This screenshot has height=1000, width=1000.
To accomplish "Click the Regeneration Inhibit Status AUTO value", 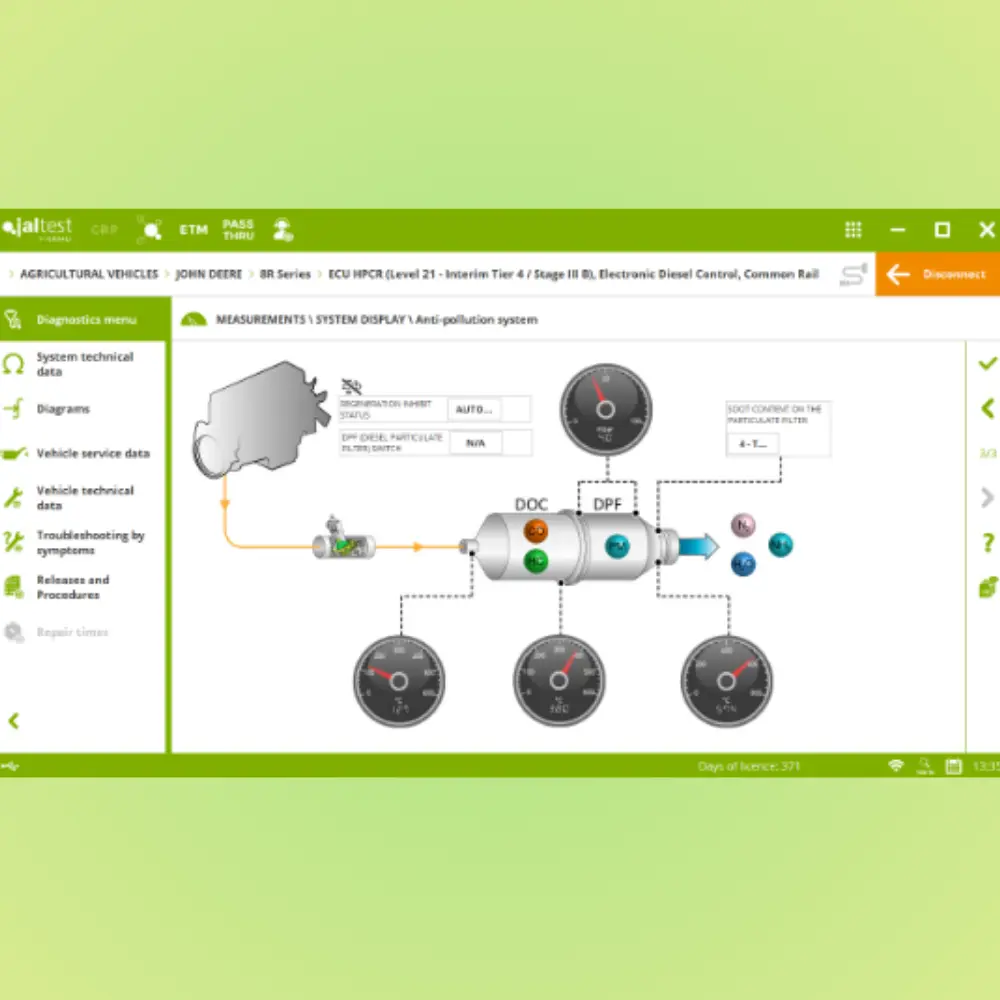I will tap(474, 409).
